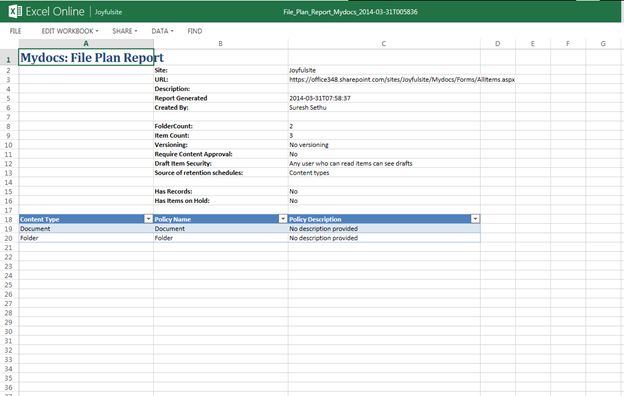
Task: Select row 20 header
Action: pos(9,238)
